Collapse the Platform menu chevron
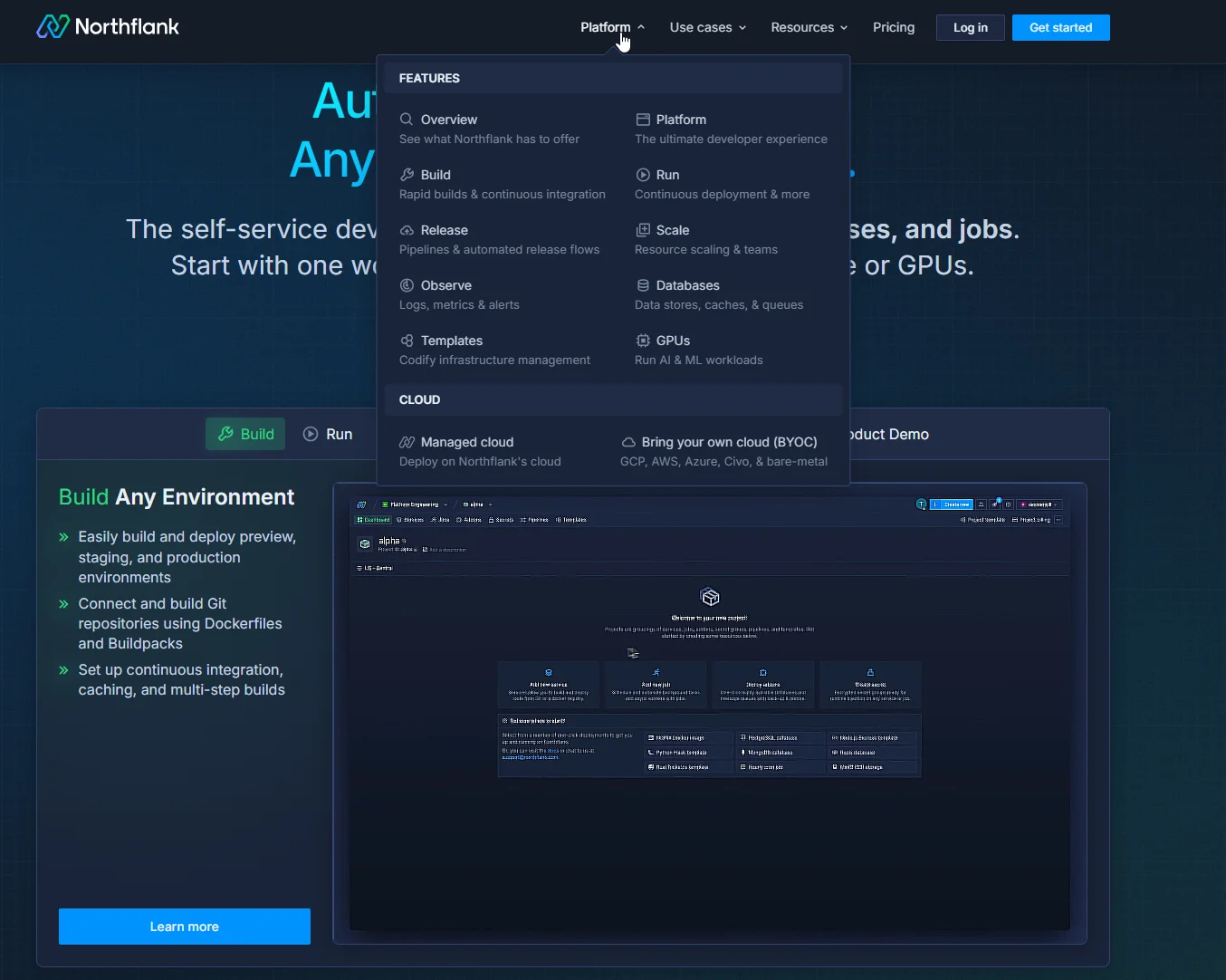1226x980 pixels. tap(641, 27)
